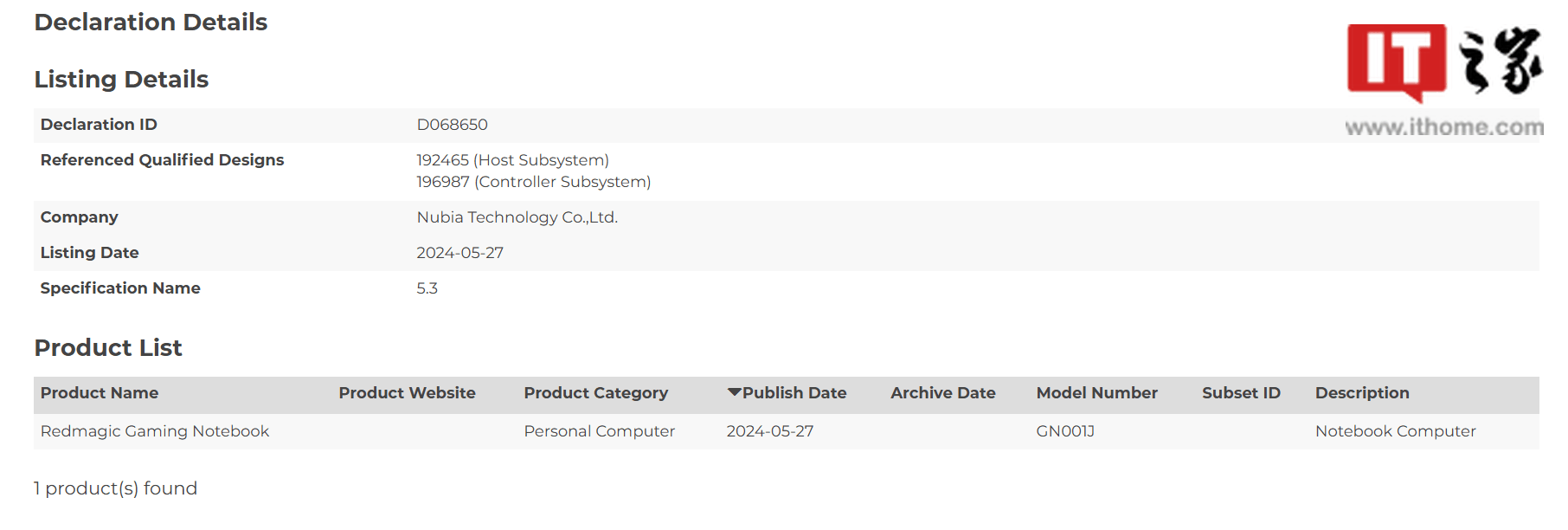
Task: Sort by Archive Date column header
Action: 942,393
